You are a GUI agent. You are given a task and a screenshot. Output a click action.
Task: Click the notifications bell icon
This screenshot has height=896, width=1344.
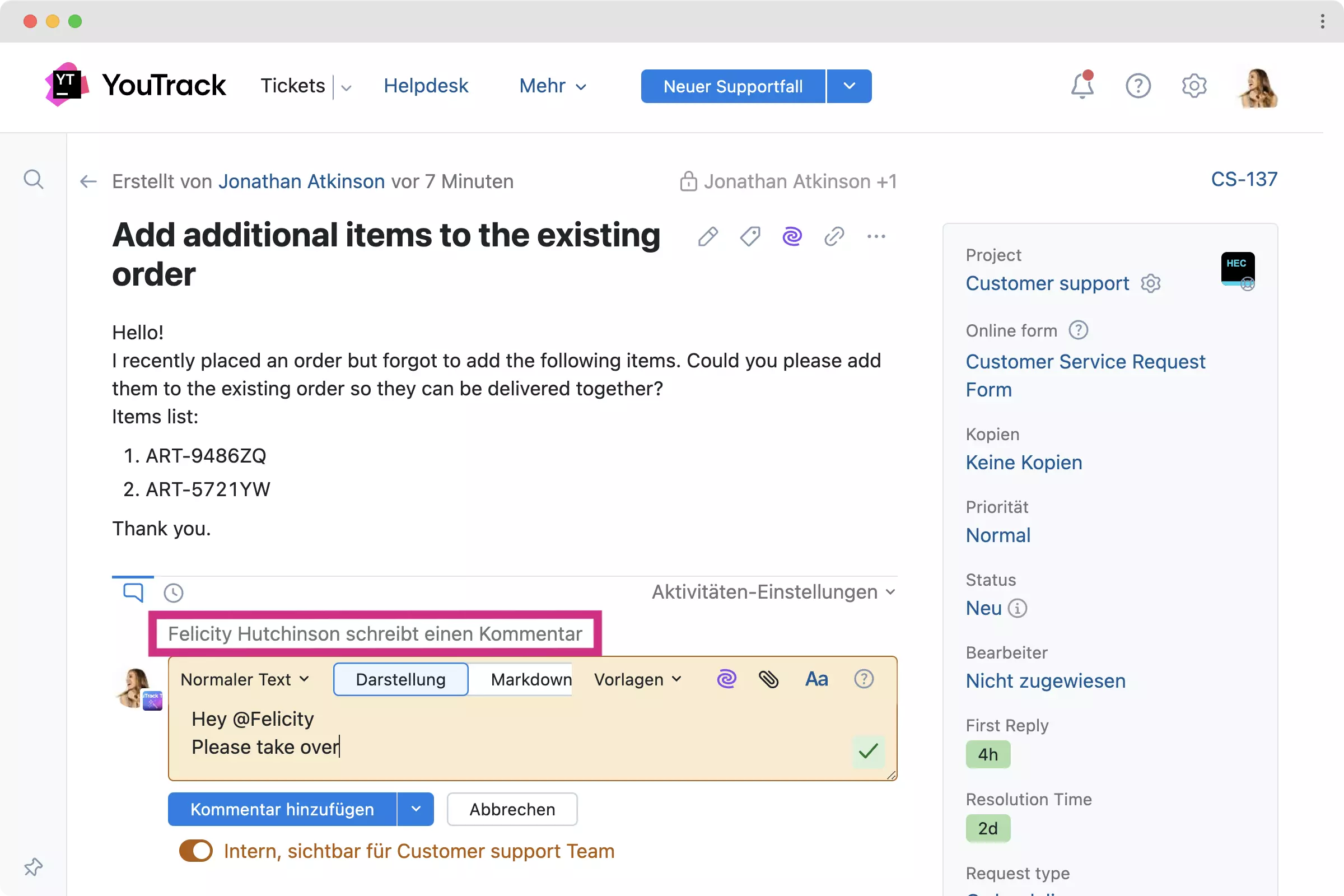coord(1082,86)
